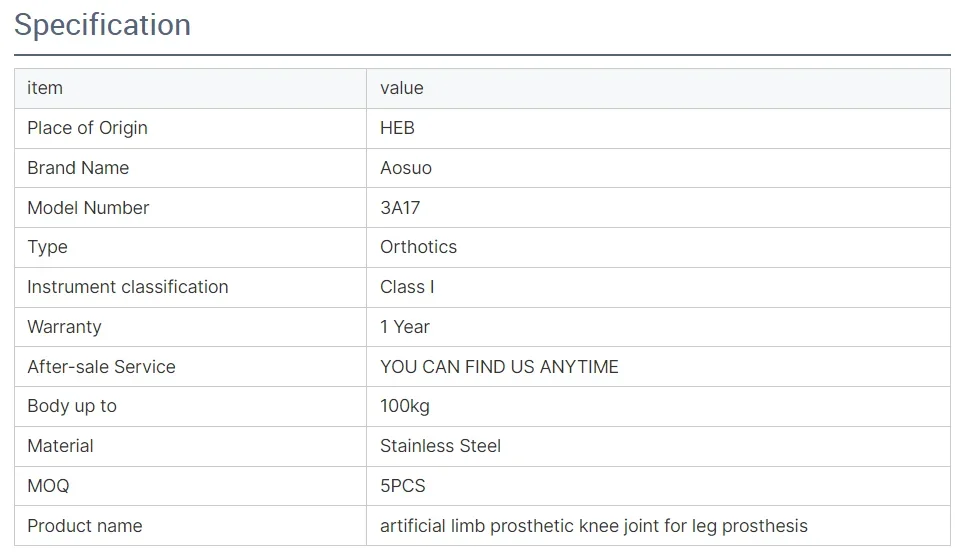This screenshot has width=955, height=559.
Task: Click the YOU CAN FIND US ANYTIME text
Action: (x=499, y=367)
